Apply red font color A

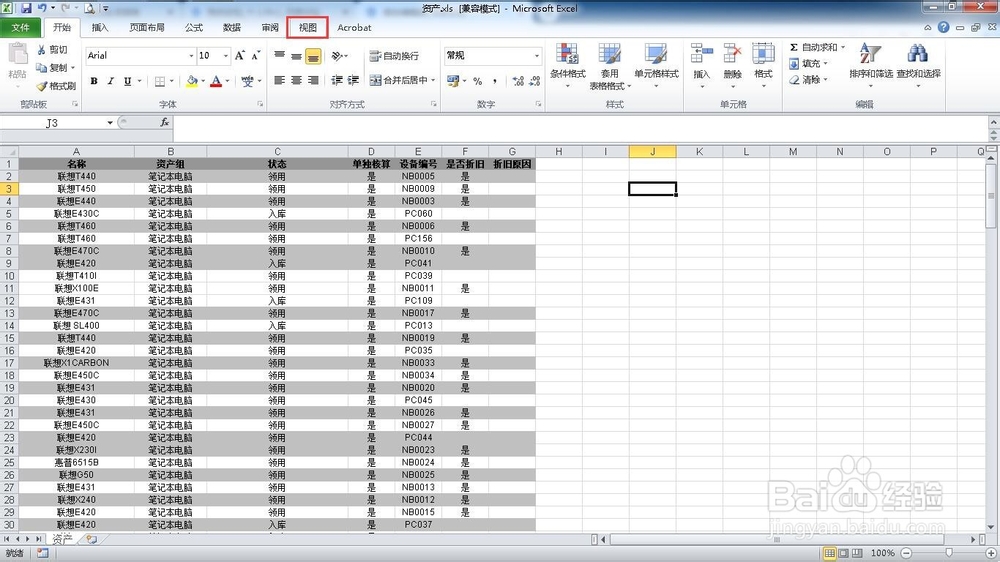pos(216,81)
